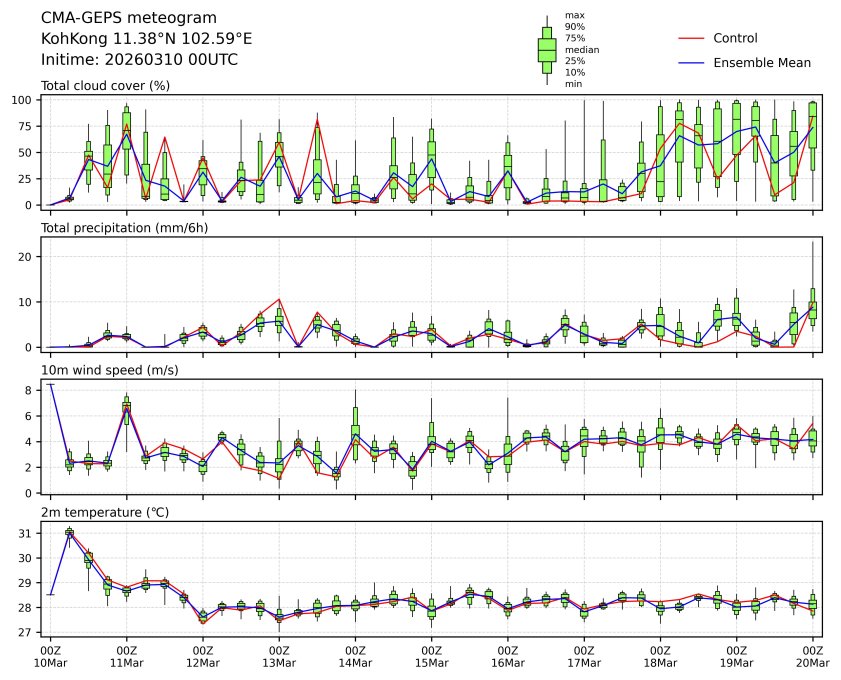
Task: Click the blue Ensemble Mean legend line
Action: (693, 63)
